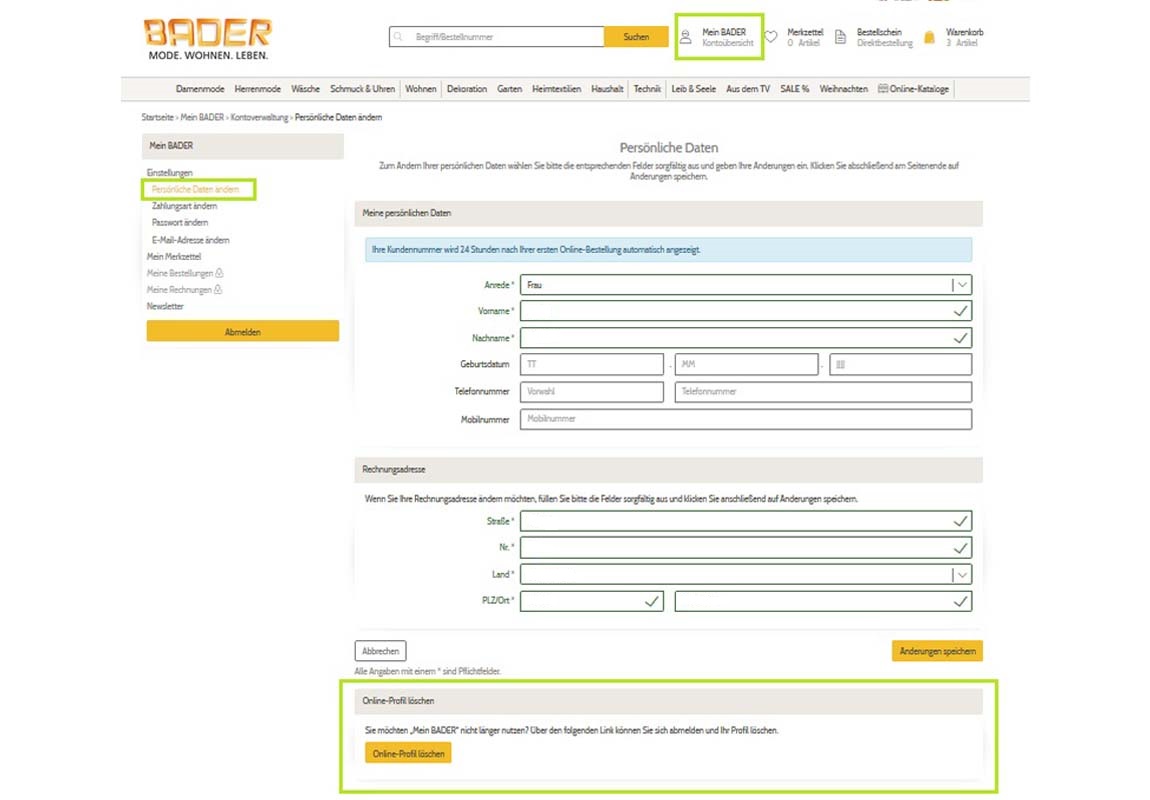Select Zahlungsart ändern in sidebar

(184, 206)
